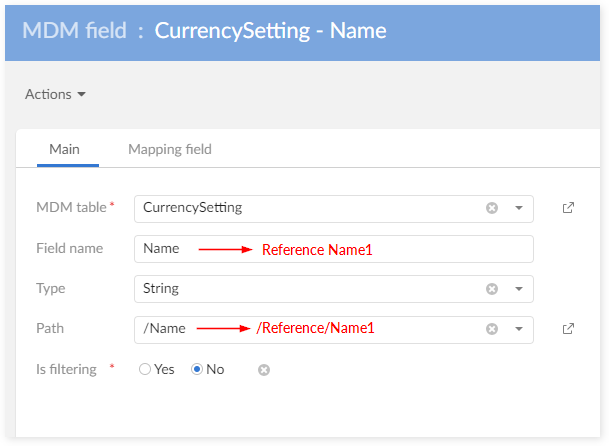Open the Path external link icon
The height and width of the screenshot is (446, 609).
point(568,329)
